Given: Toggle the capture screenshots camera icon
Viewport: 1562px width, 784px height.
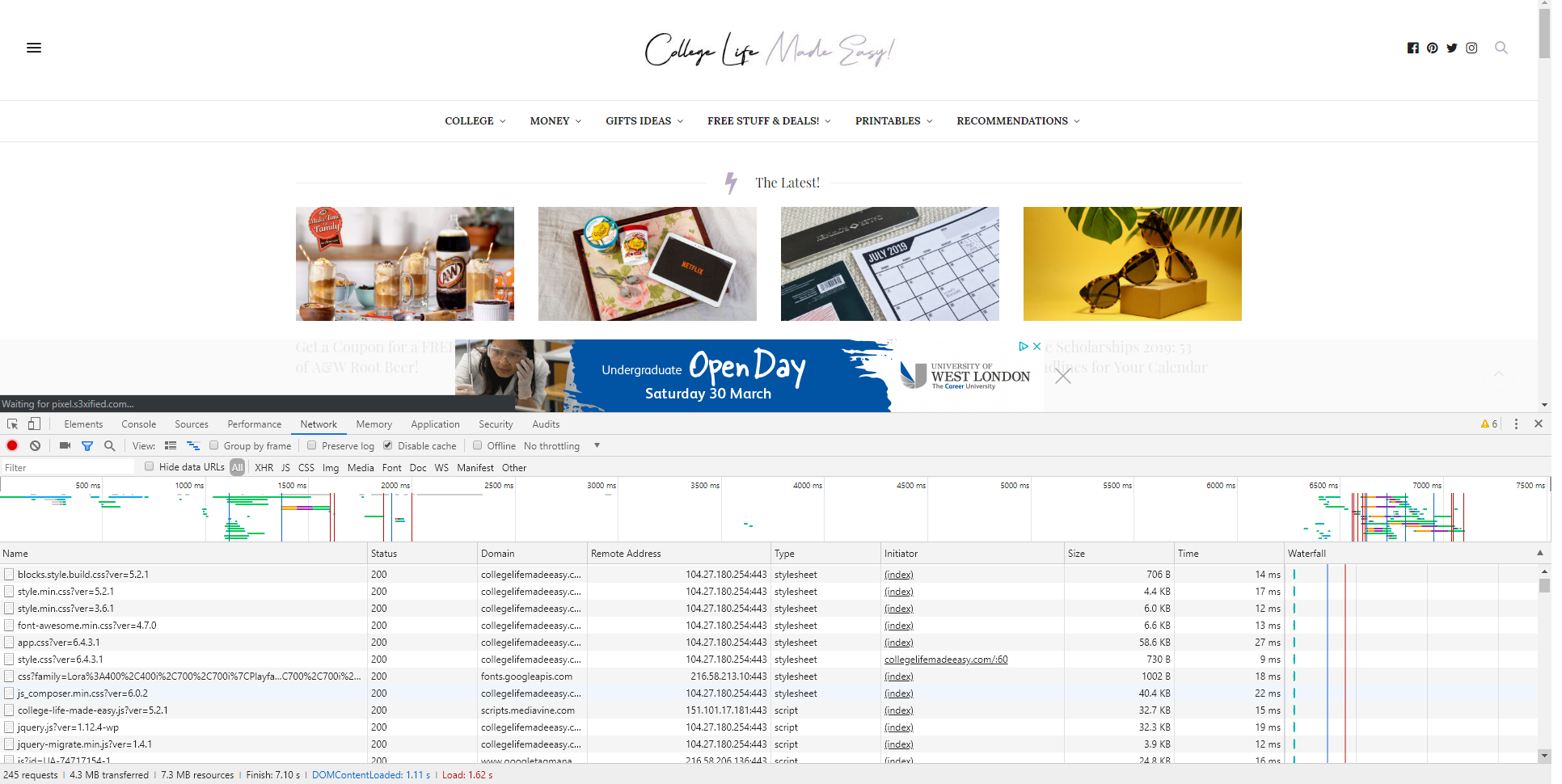Looking at the screenshot, I should coord(65,445).
